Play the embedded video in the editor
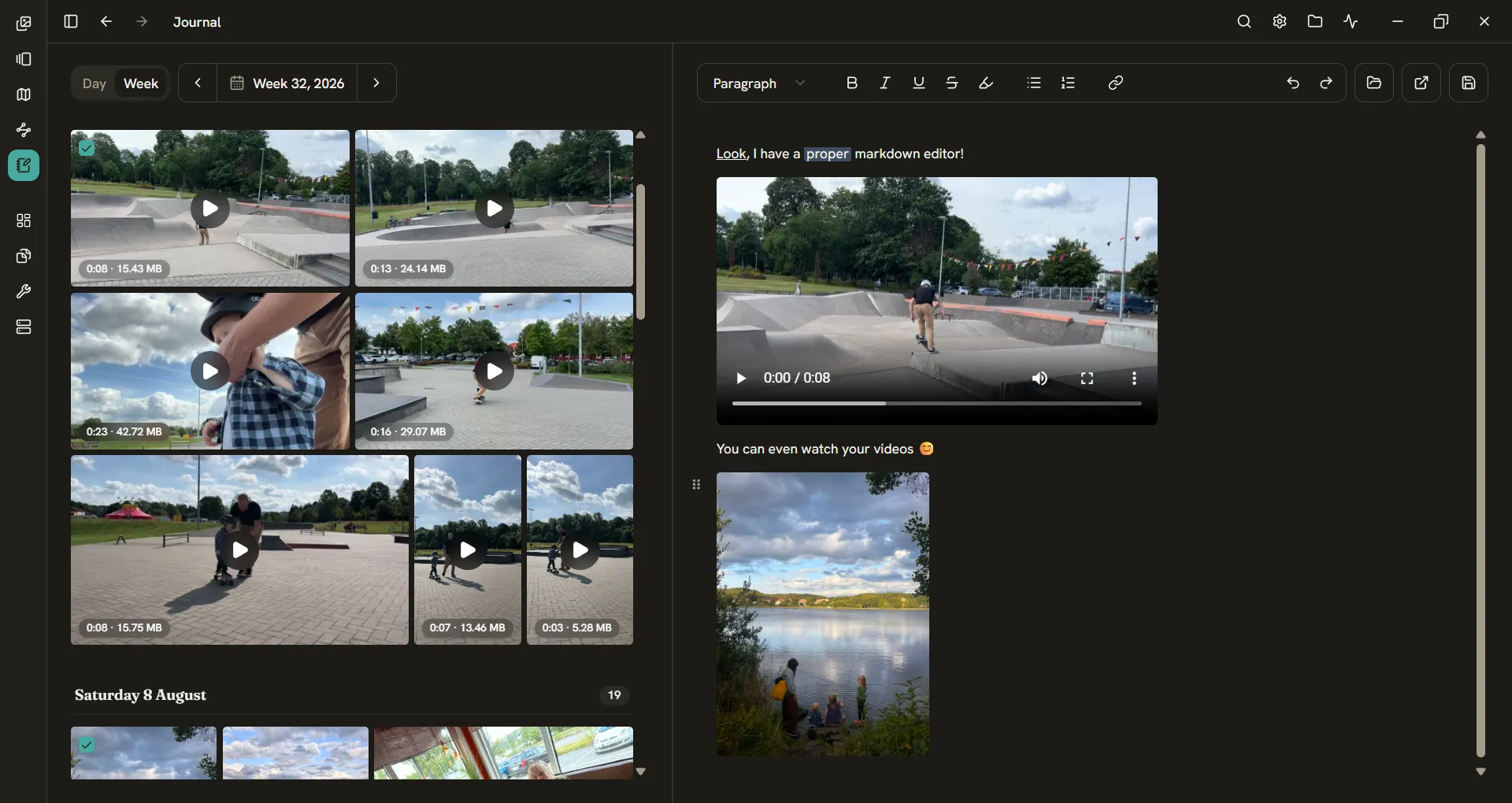Screen dimensions: 1512x803 pyautogui.click(x=740, y=379)
